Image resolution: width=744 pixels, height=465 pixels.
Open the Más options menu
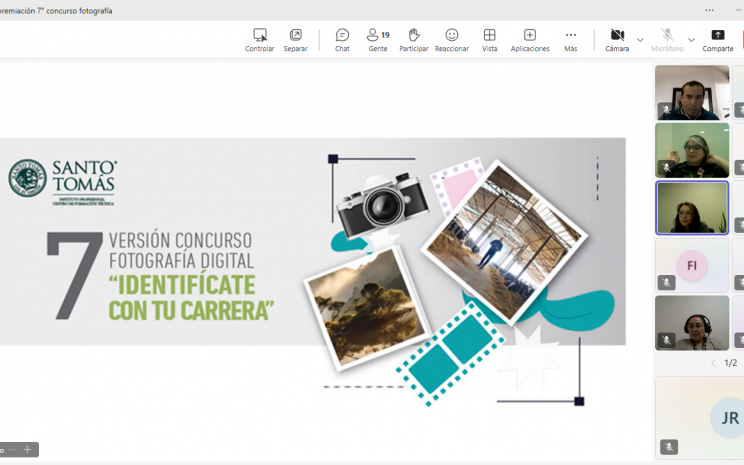(571, 40)
